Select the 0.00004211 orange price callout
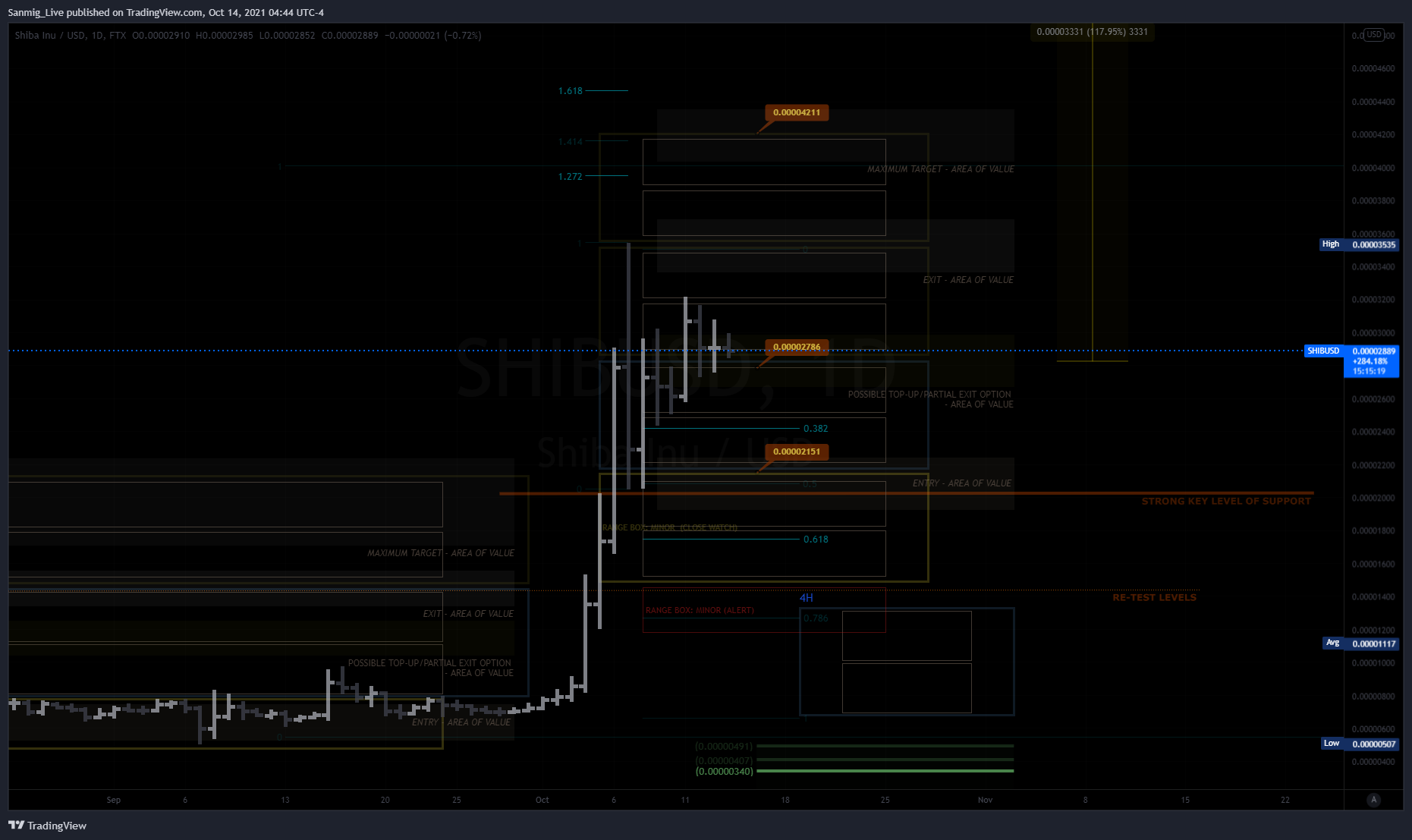The height and width of the screenshot is (840, 1412). click(x=797, y=112)
